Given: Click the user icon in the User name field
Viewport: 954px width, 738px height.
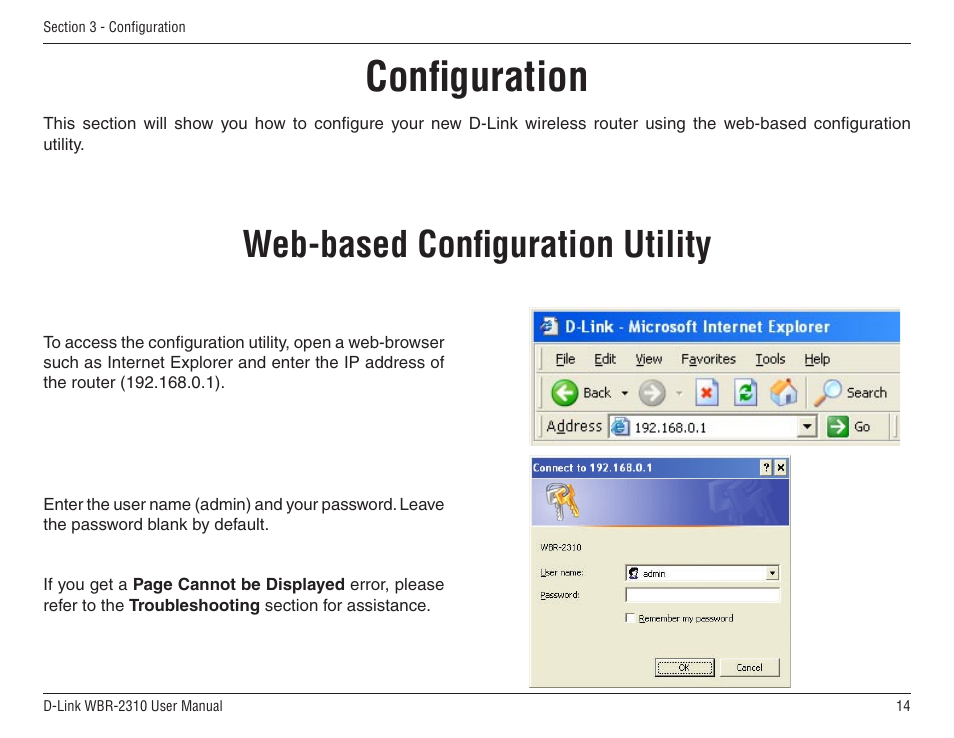Looking at the screenshot, I should [633, 573].
